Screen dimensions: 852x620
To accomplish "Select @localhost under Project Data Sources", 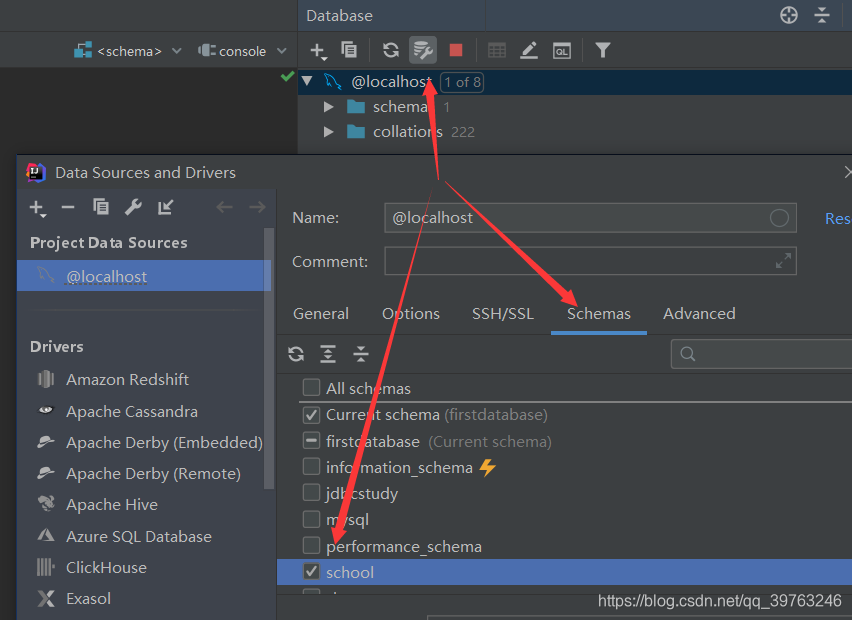I will [143, 276].
